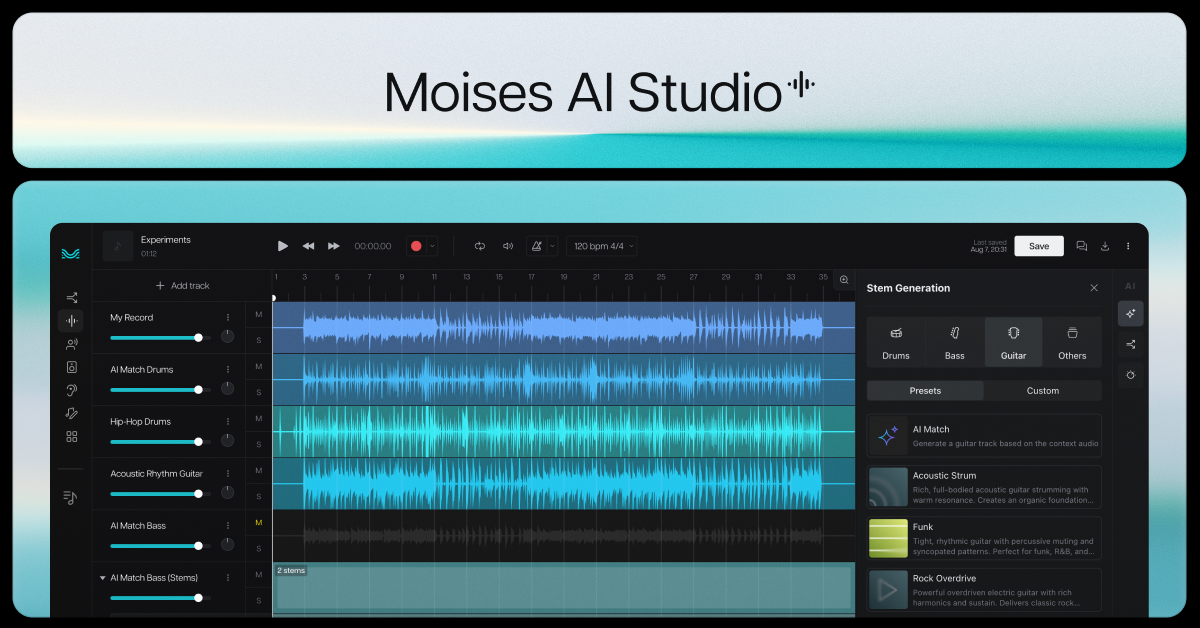Open the Stem Generation AI sparkle icon
1200x628 pixels.
coord(1130,313)
